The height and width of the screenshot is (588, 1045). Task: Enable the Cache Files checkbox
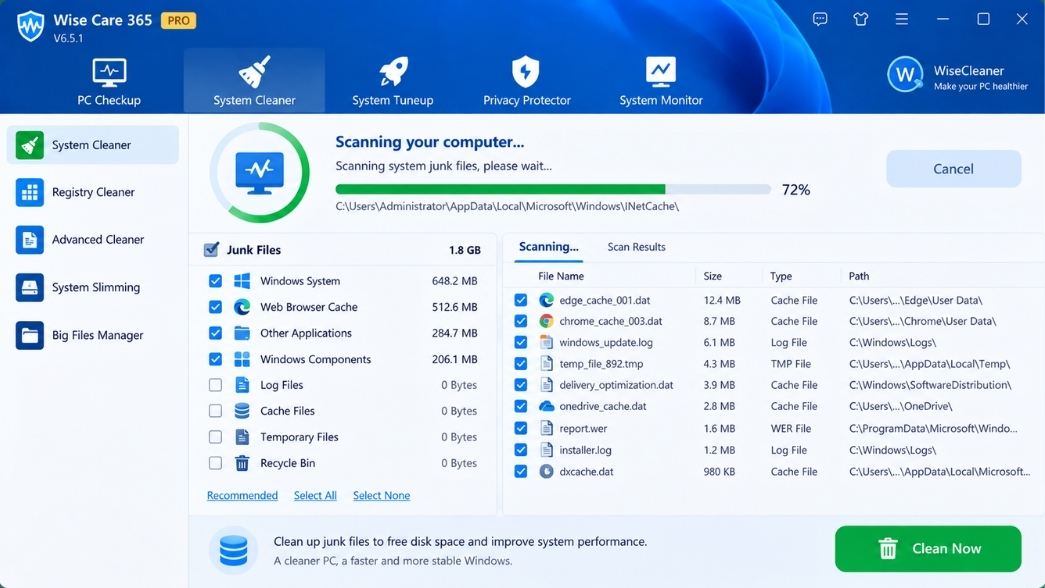coord(215,411)
